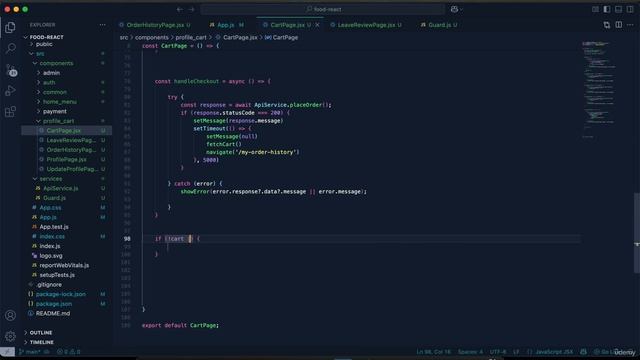Viewport: 640px width, 360px height.
Task: Change the JavaScript JSX language mode
Action: (553, 351)
